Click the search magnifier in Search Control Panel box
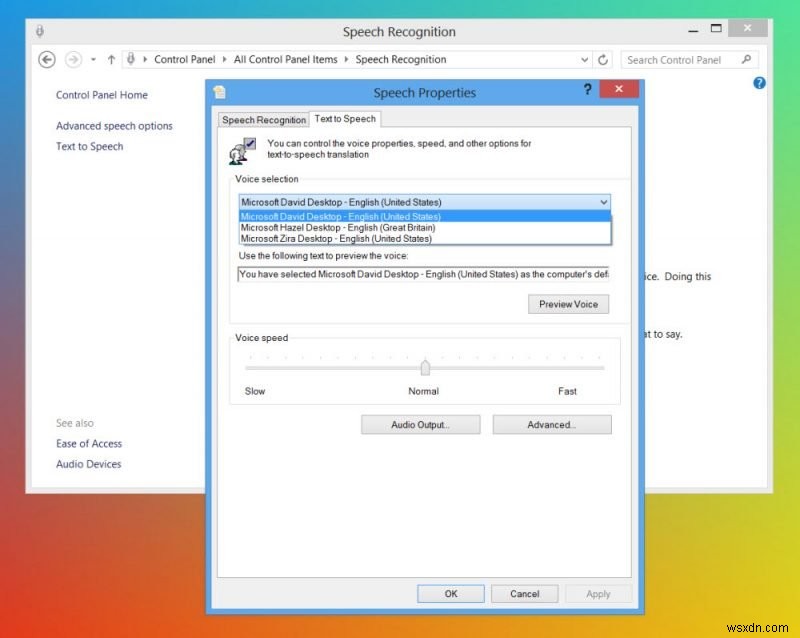The width and height of the screenshot is (800, 638). [746, 60]
